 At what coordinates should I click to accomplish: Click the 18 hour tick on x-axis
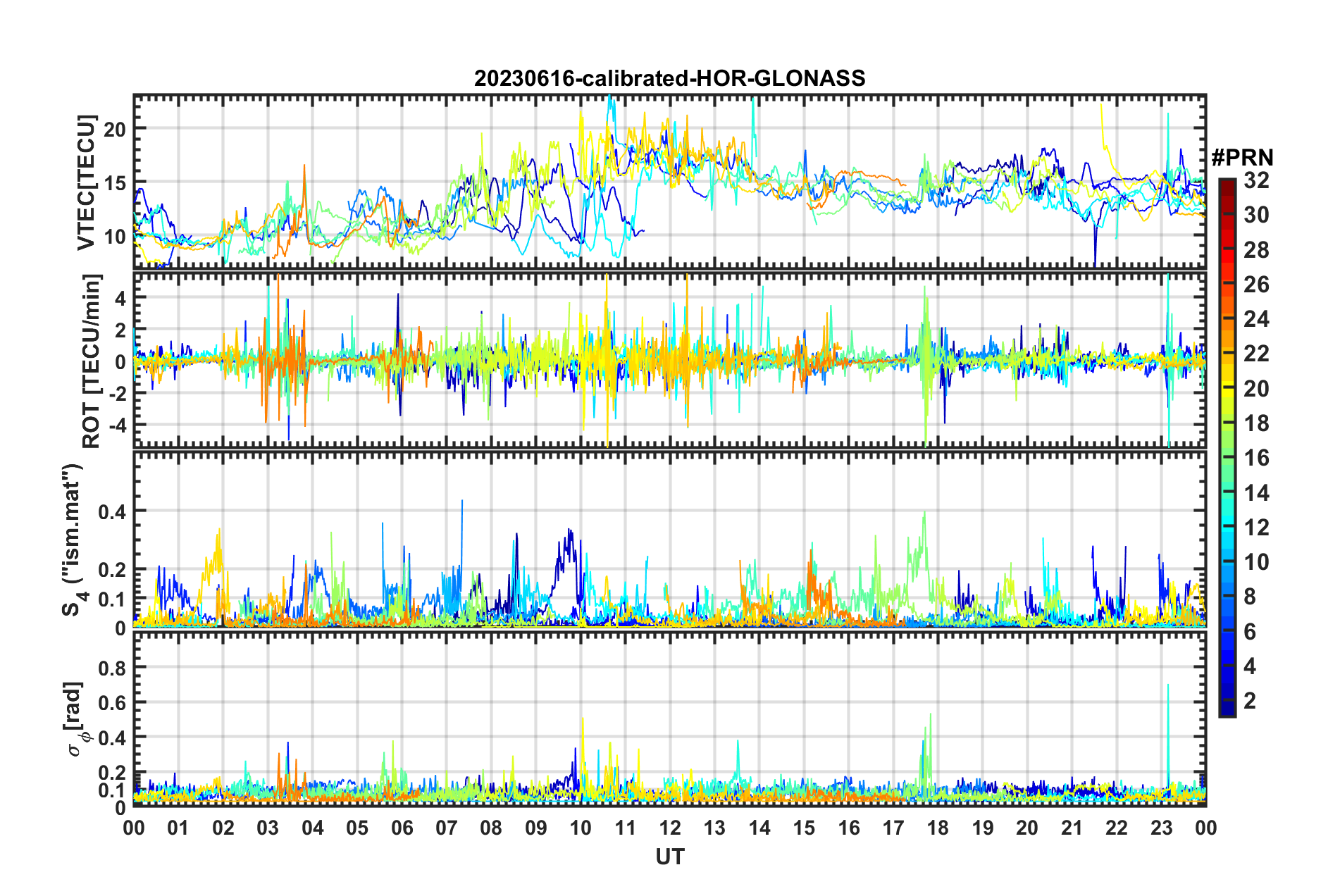pos(938,828)
